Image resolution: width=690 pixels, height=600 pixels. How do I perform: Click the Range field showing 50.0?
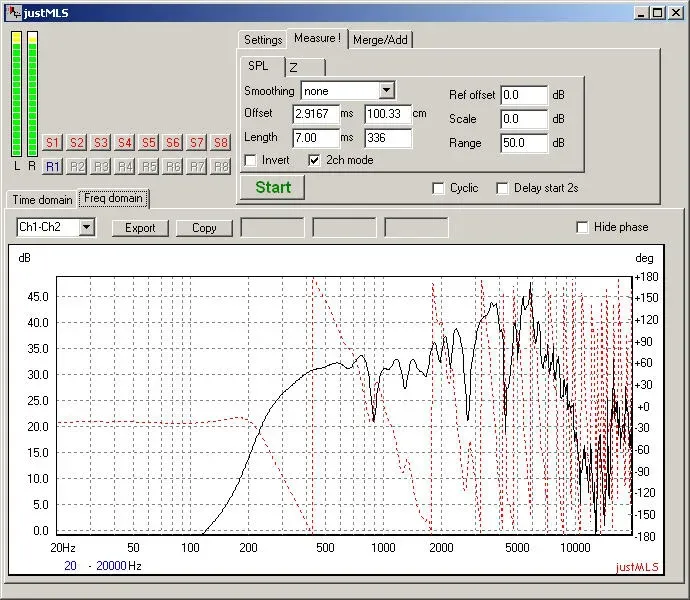click(x=524, y=143)
